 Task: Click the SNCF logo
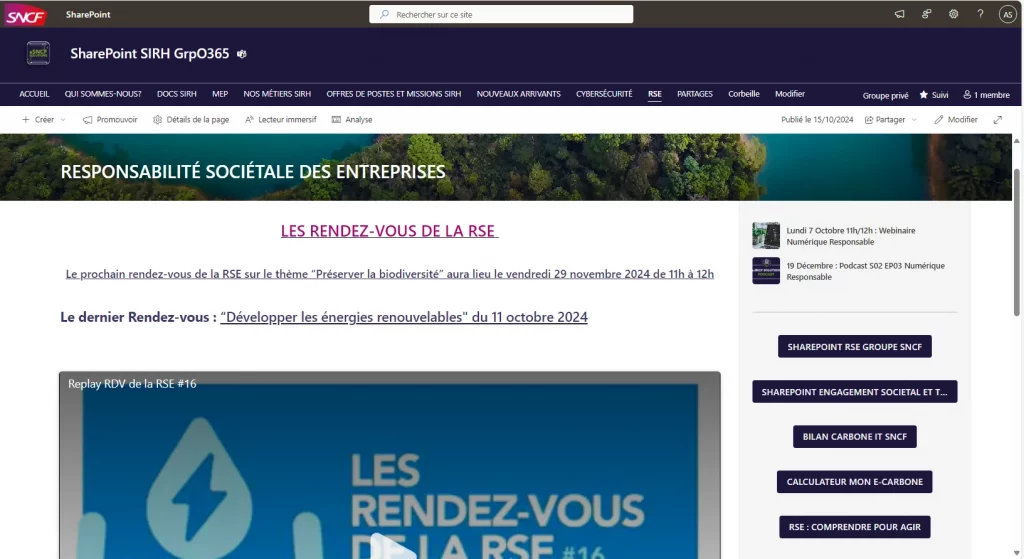point(25,14)
